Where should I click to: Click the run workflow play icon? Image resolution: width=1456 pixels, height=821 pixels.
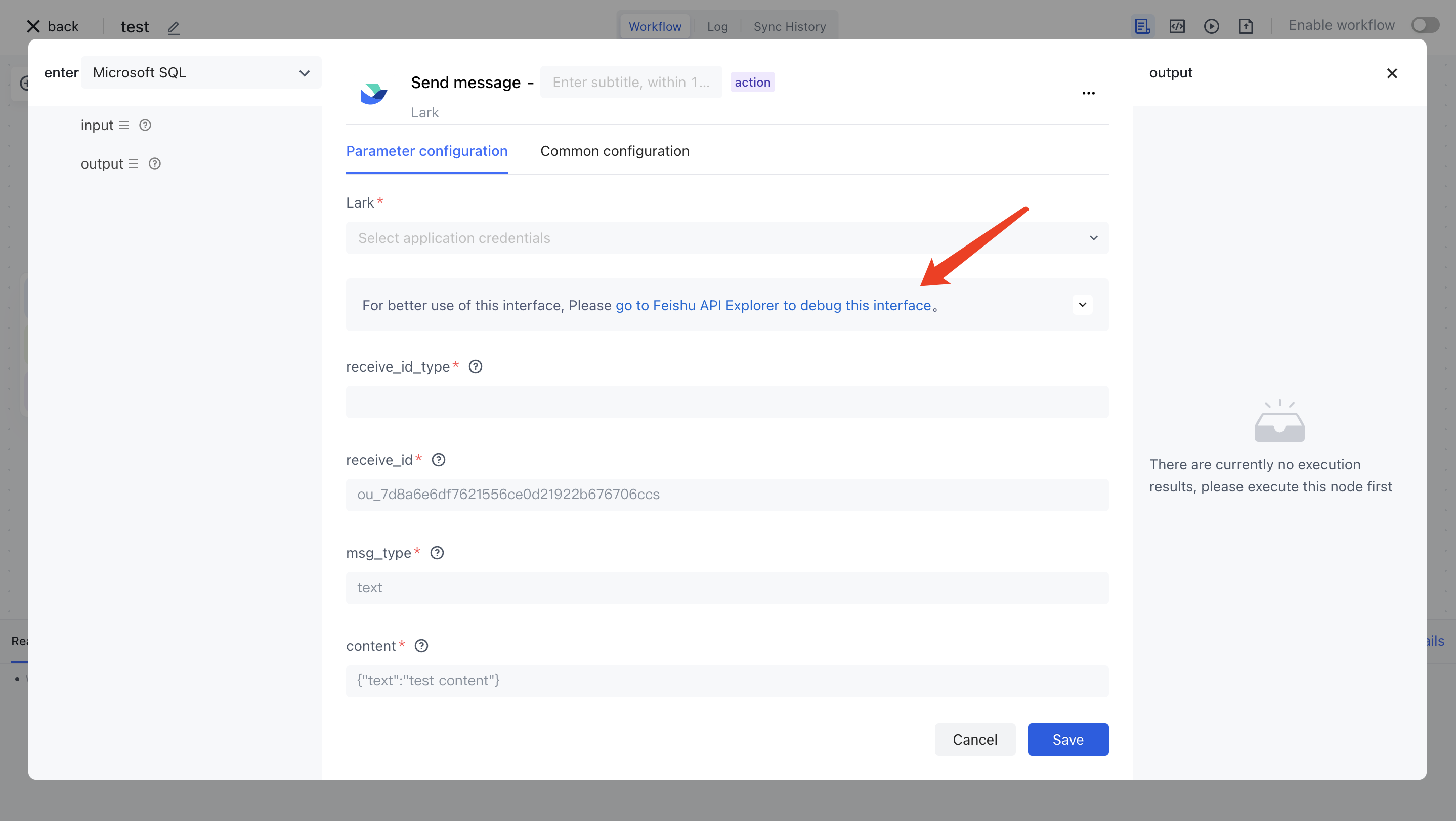click(x=1211, y=26)
